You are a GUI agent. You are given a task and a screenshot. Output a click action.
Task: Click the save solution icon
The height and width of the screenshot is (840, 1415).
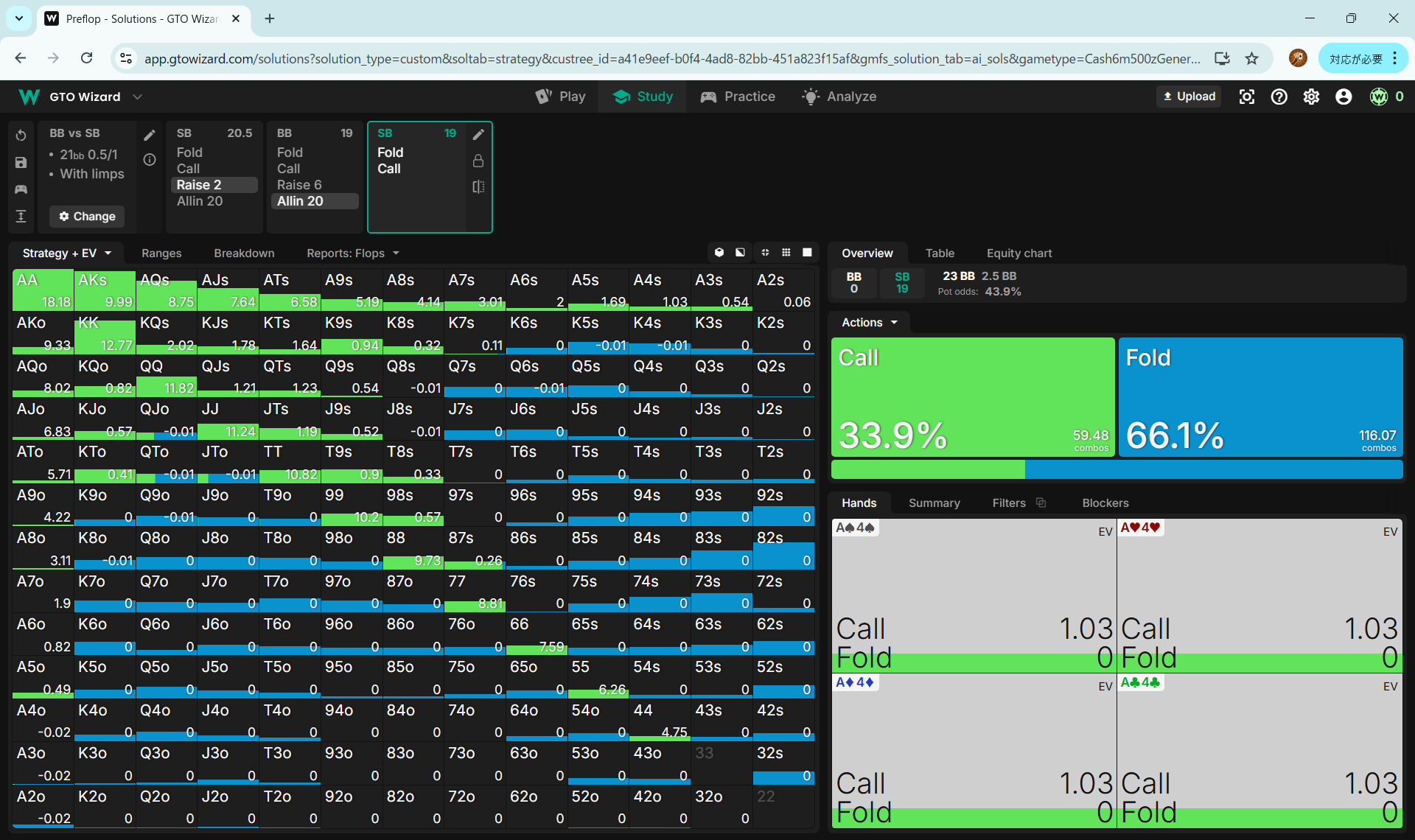21,163
